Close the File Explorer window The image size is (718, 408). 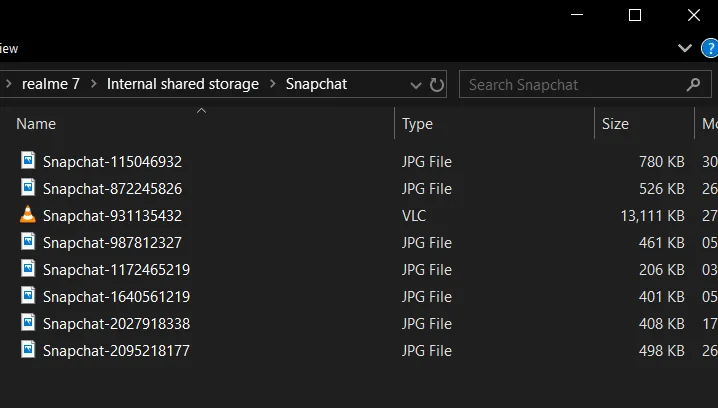click(694, 15)
